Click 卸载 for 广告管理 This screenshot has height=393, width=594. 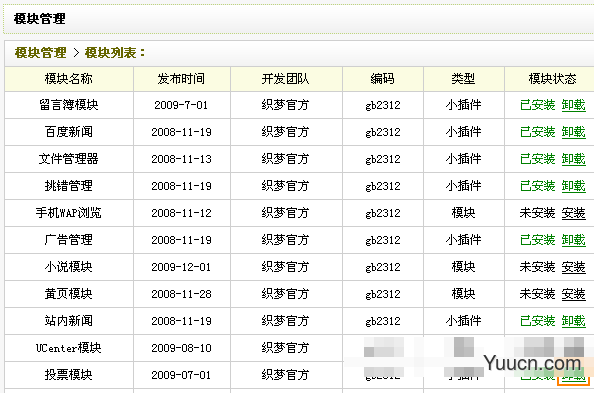pos(574,240)
